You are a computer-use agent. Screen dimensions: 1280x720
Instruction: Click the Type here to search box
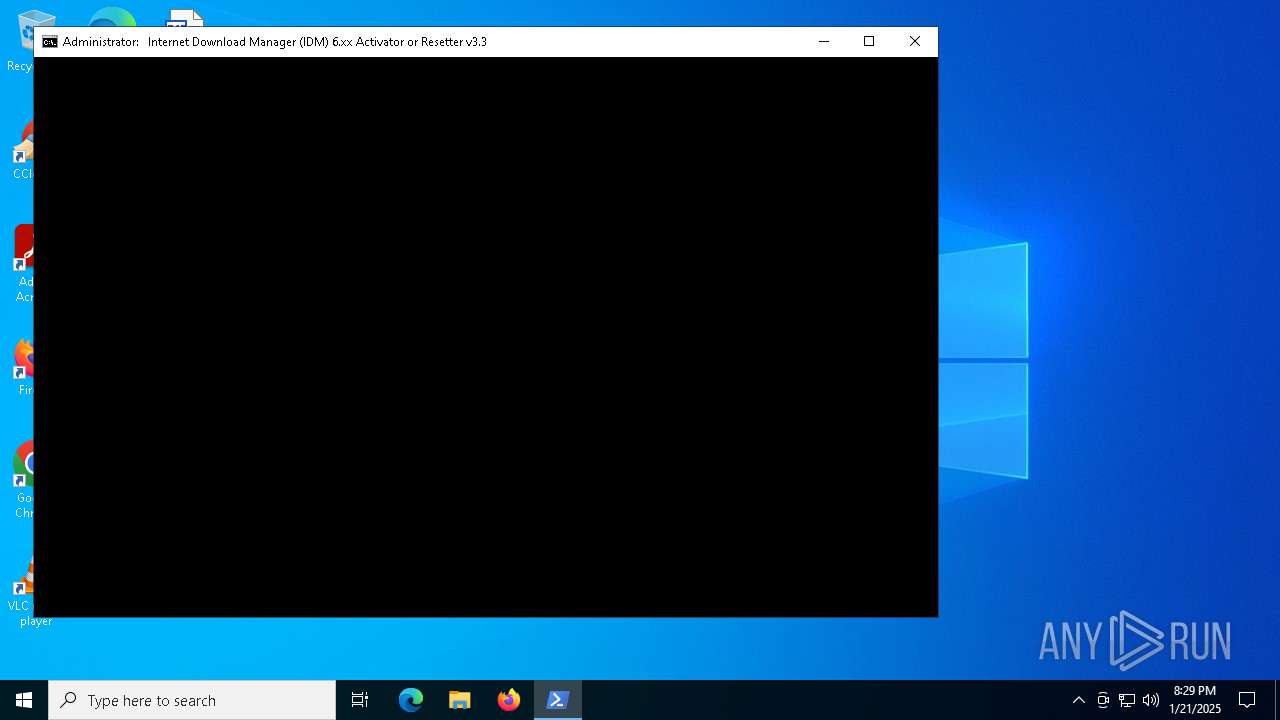[x=192, y=700]
